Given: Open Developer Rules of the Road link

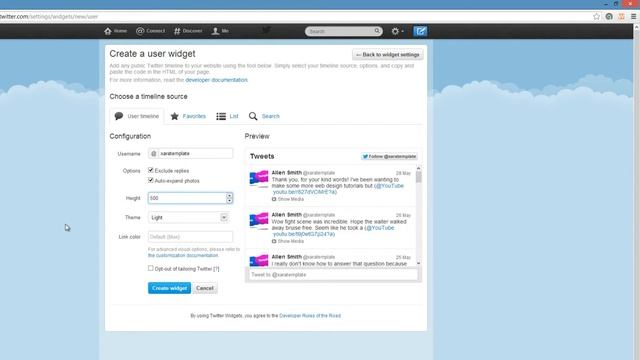Looking at the screenshot, I should point(310,316).
